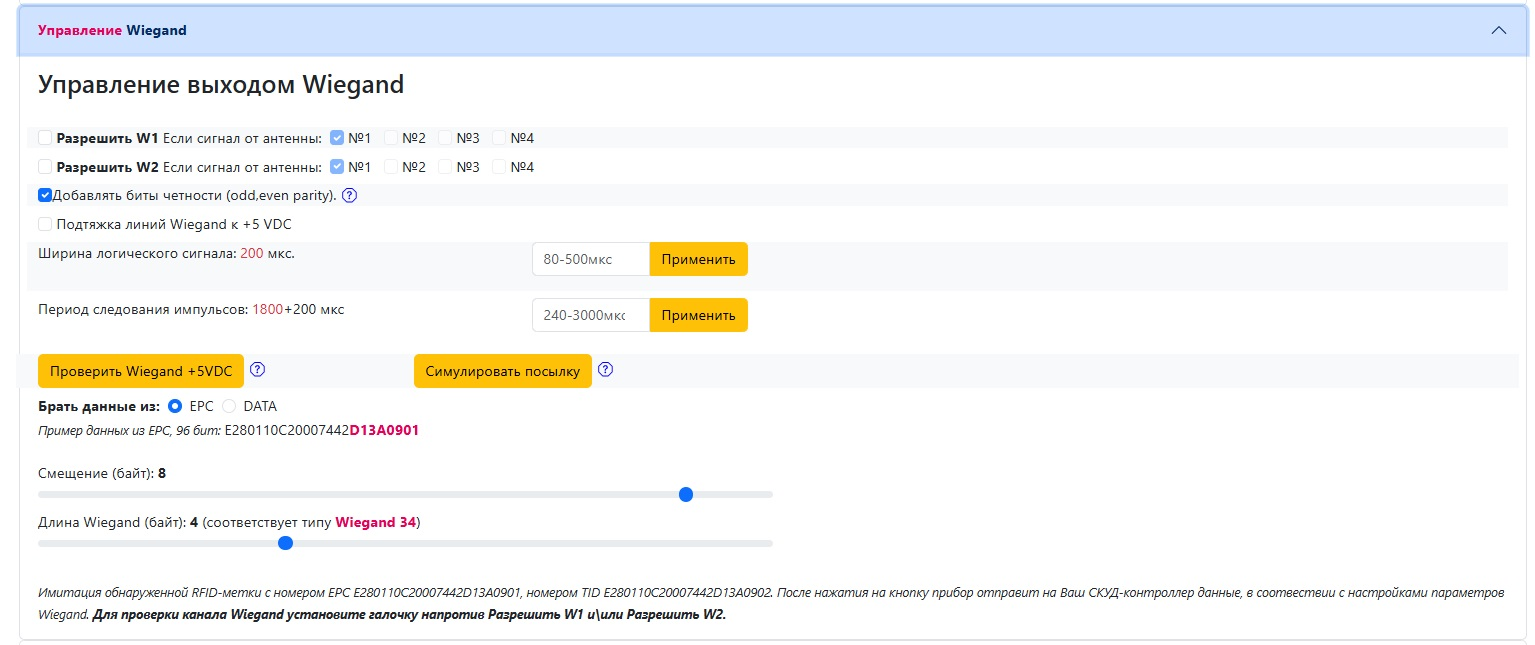Check antenna №2 in the W1 row

pos(392,138)
